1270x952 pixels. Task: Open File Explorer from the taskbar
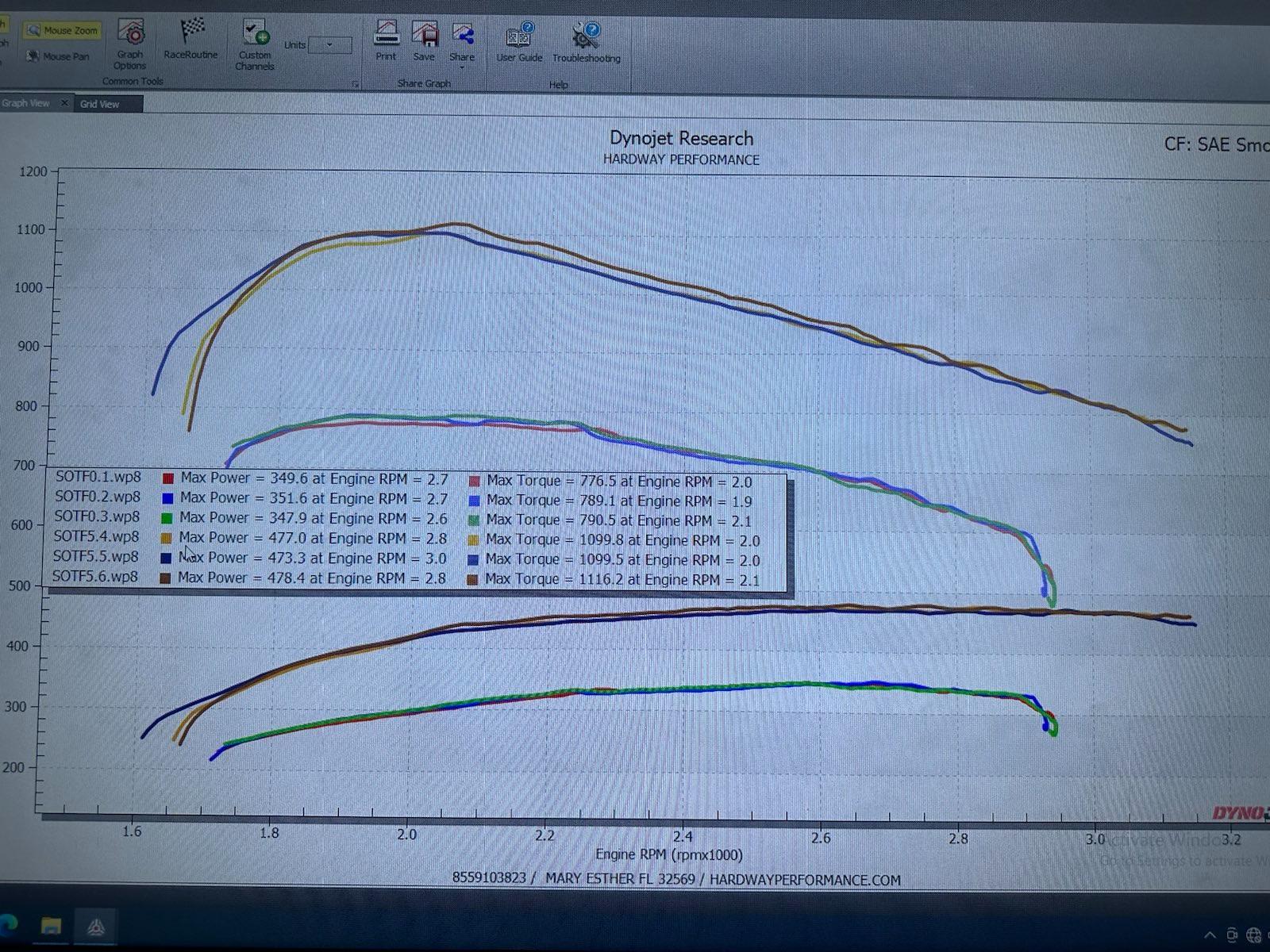(x=52, y=927)
